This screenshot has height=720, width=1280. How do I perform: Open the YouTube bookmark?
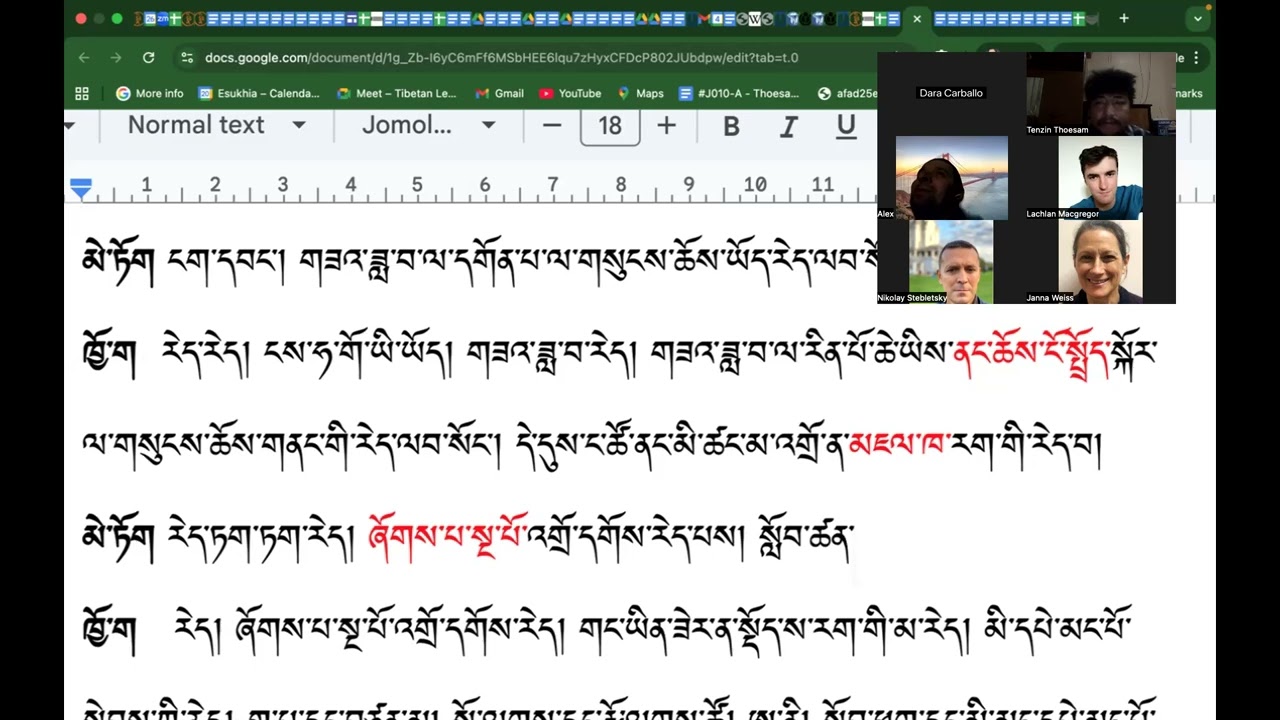(570, 93)
